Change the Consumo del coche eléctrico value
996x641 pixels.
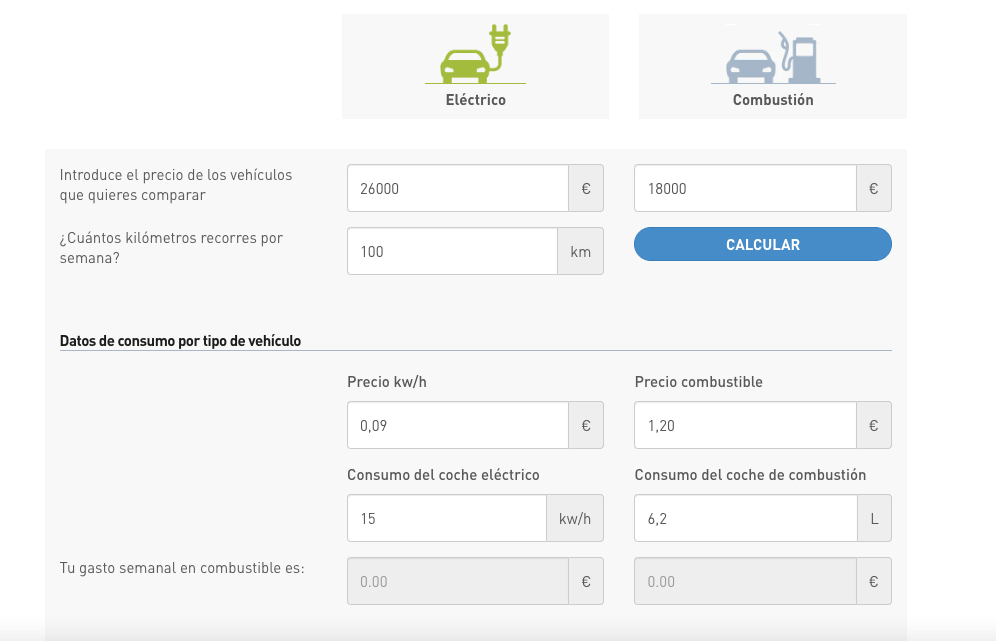point(447,518)
